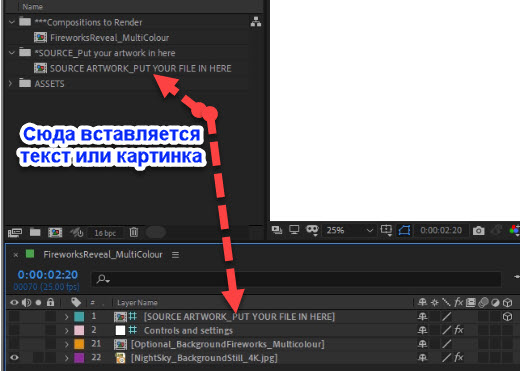Create a new folder in the Project panel
The height and width of the screenshot is (371, 520).
pyautogui.click(x=35, y=232)
